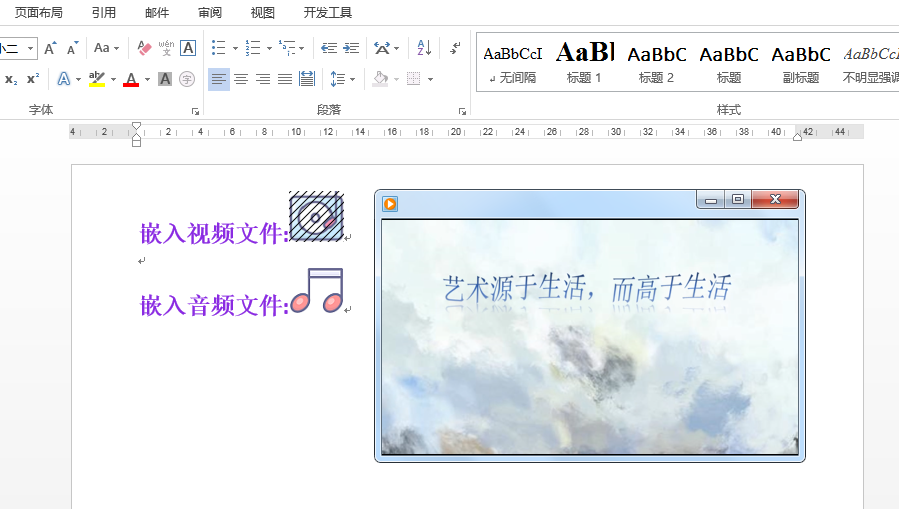This screenshot has width=899, height=509.
Task: Apply yellow text highlight color
Action: [x=97, y=79]
